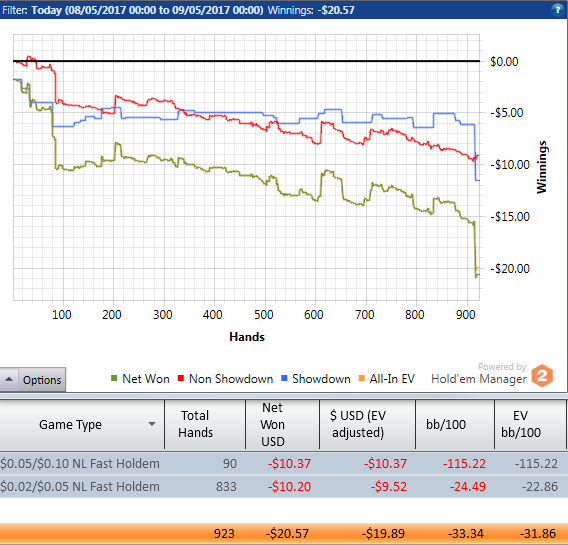Click the Powered by Hold'em Manager text link

479,374
